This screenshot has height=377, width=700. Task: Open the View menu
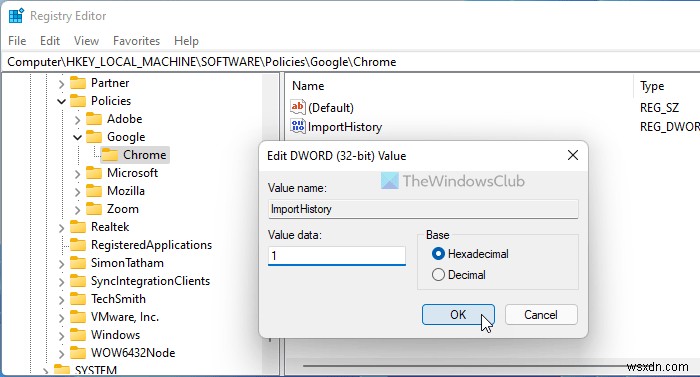point(86,41)
